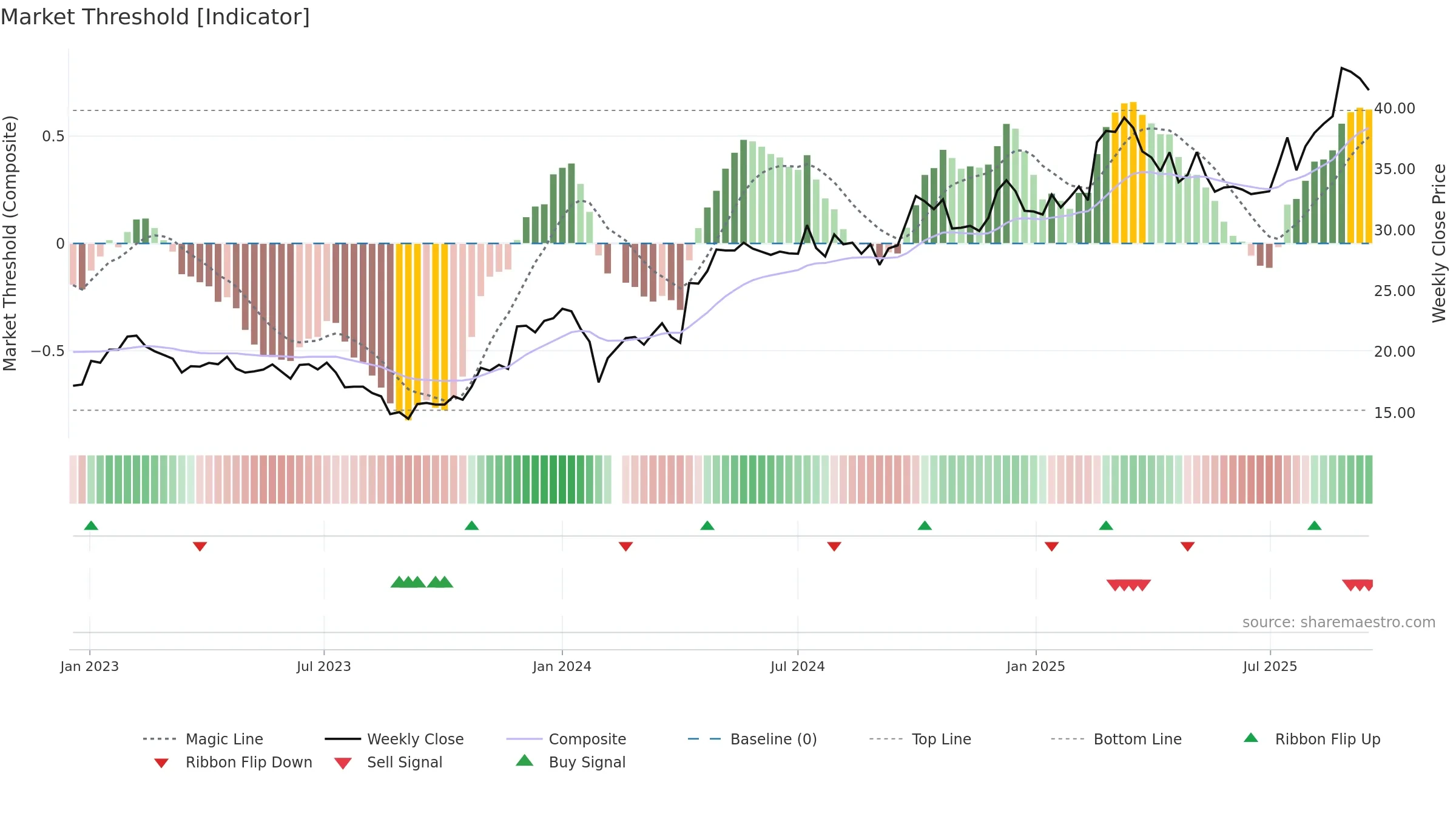Click the ribbon flip up marker before Jul 2024
This screenshot has height=819, width=1456.
pos(707,525)
